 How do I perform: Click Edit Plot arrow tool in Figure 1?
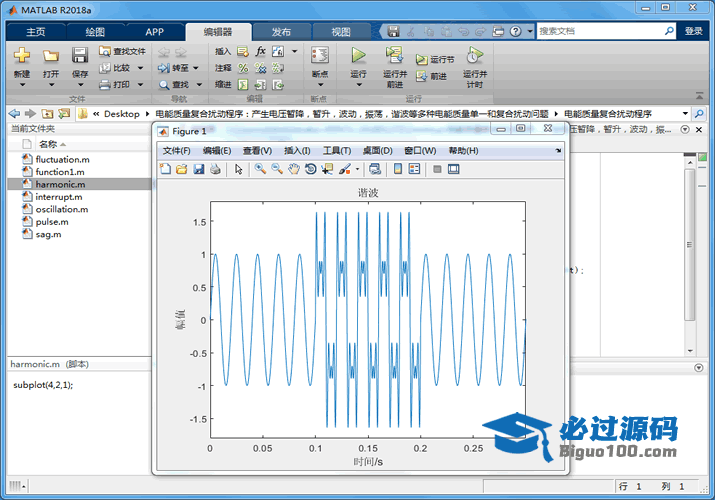pyautogui.click(x=238, y=169)
